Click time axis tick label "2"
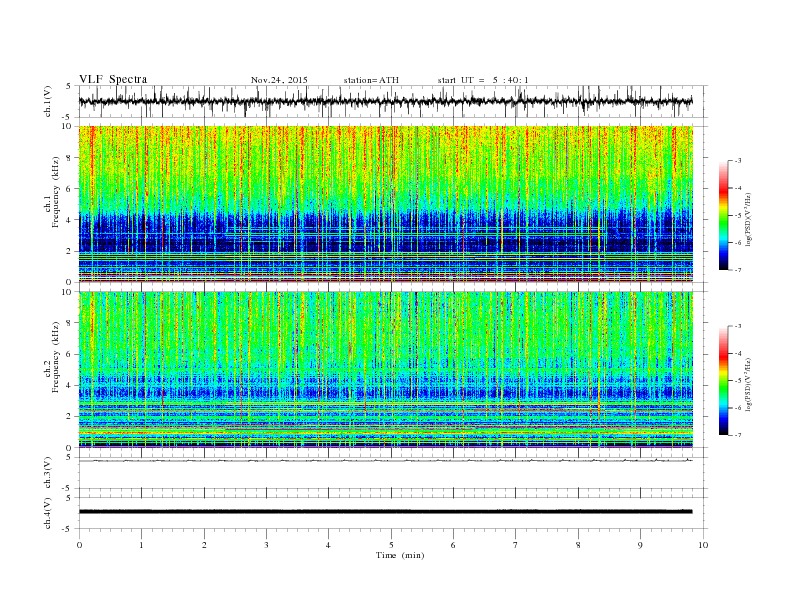 204,545
